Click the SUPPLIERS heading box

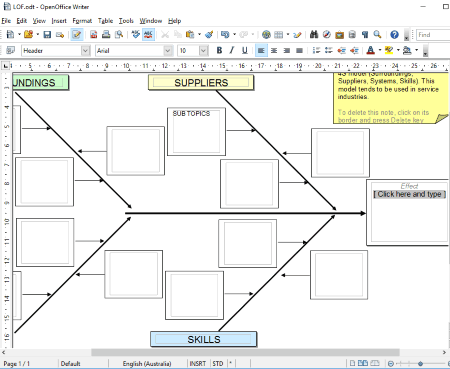(201, 83)
